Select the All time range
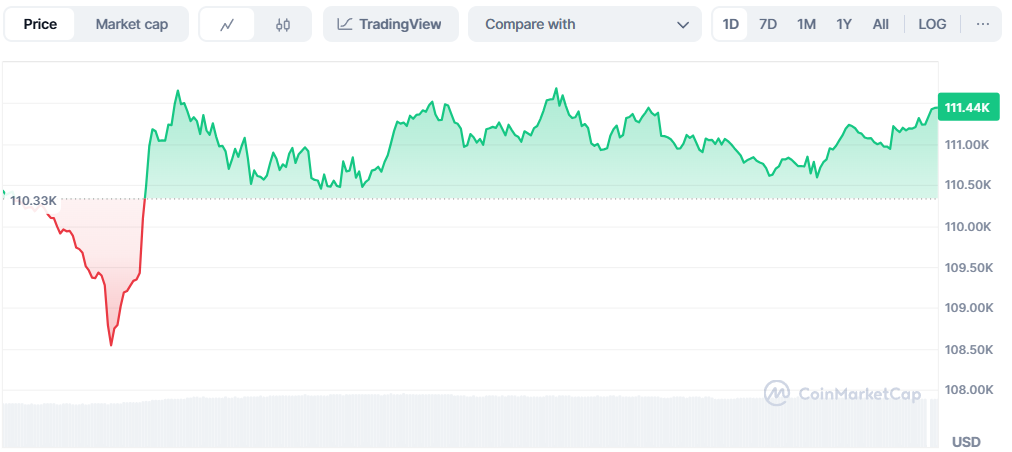Viewport: 1012px width, 452px height. [x=880, y=24]
